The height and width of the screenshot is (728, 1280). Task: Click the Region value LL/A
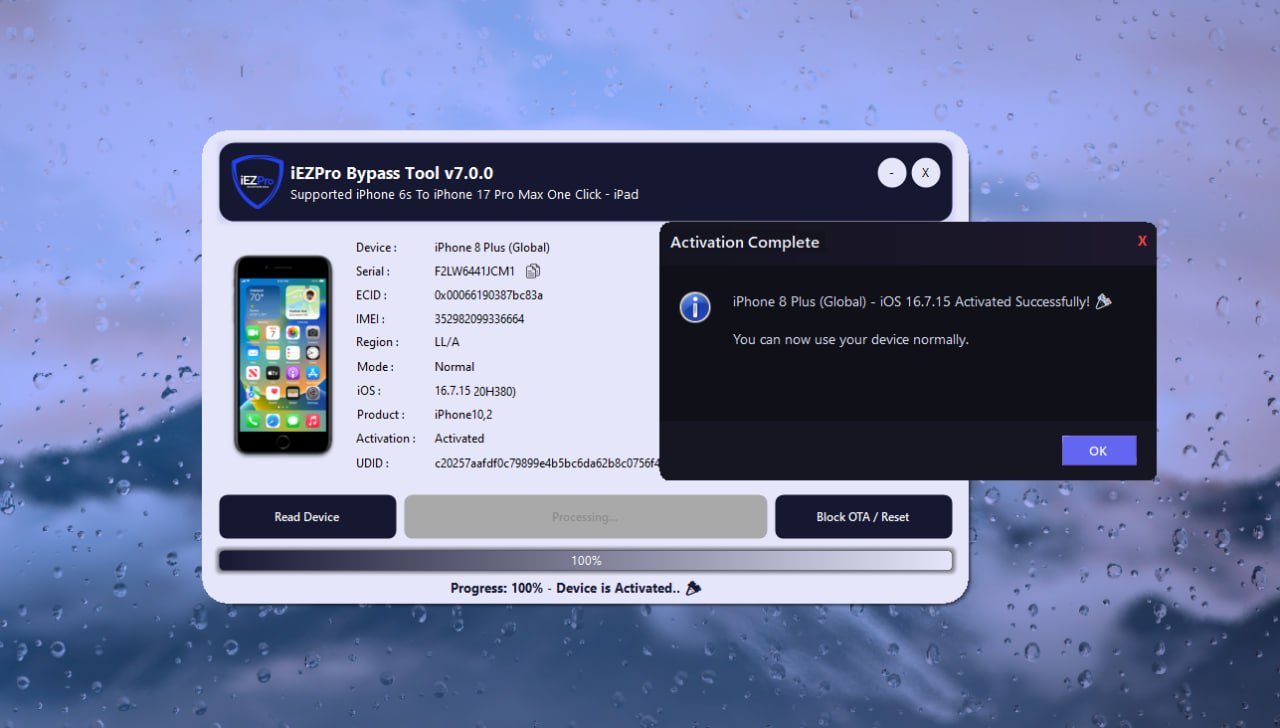click(447, 342)
